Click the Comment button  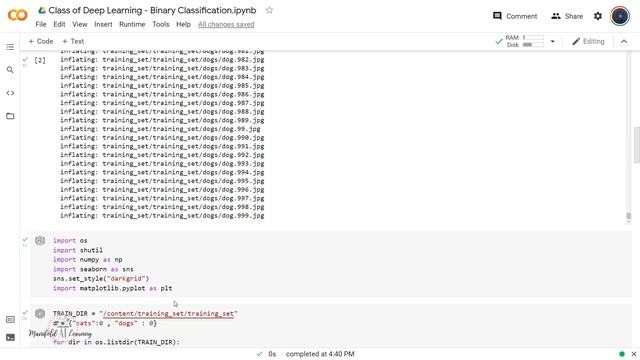tap(515, 16)
